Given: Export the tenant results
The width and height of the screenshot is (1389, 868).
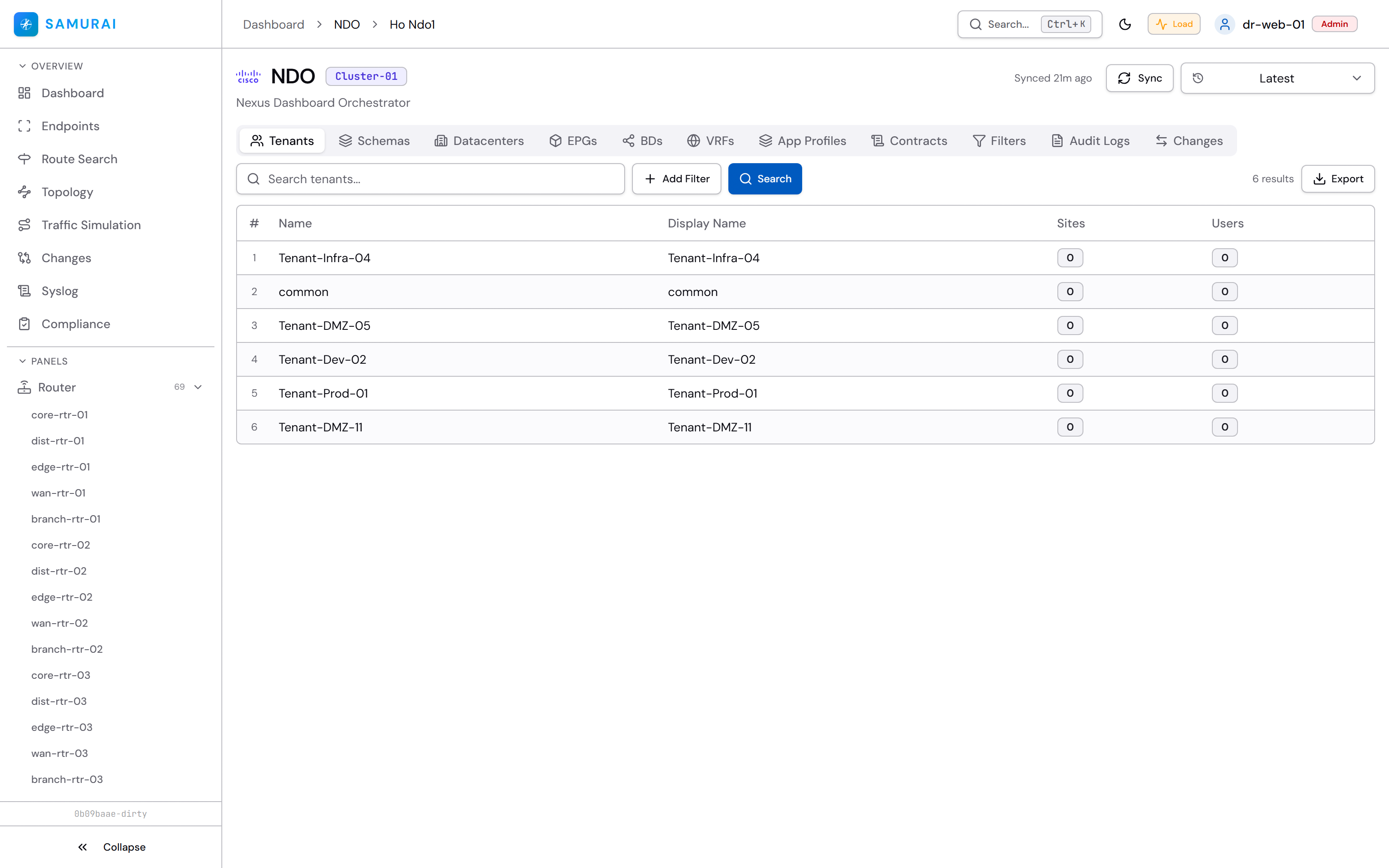Looking at the screenshot, I should point(1338,179).
